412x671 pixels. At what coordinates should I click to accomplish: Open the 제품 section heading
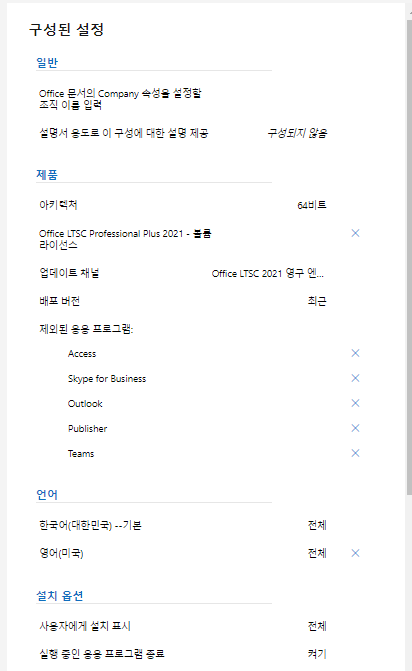(47, 175)
